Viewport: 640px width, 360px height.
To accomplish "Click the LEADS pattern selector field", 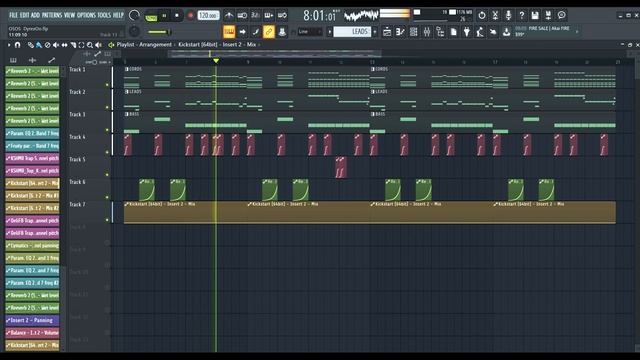I will (x=352, y=31).
